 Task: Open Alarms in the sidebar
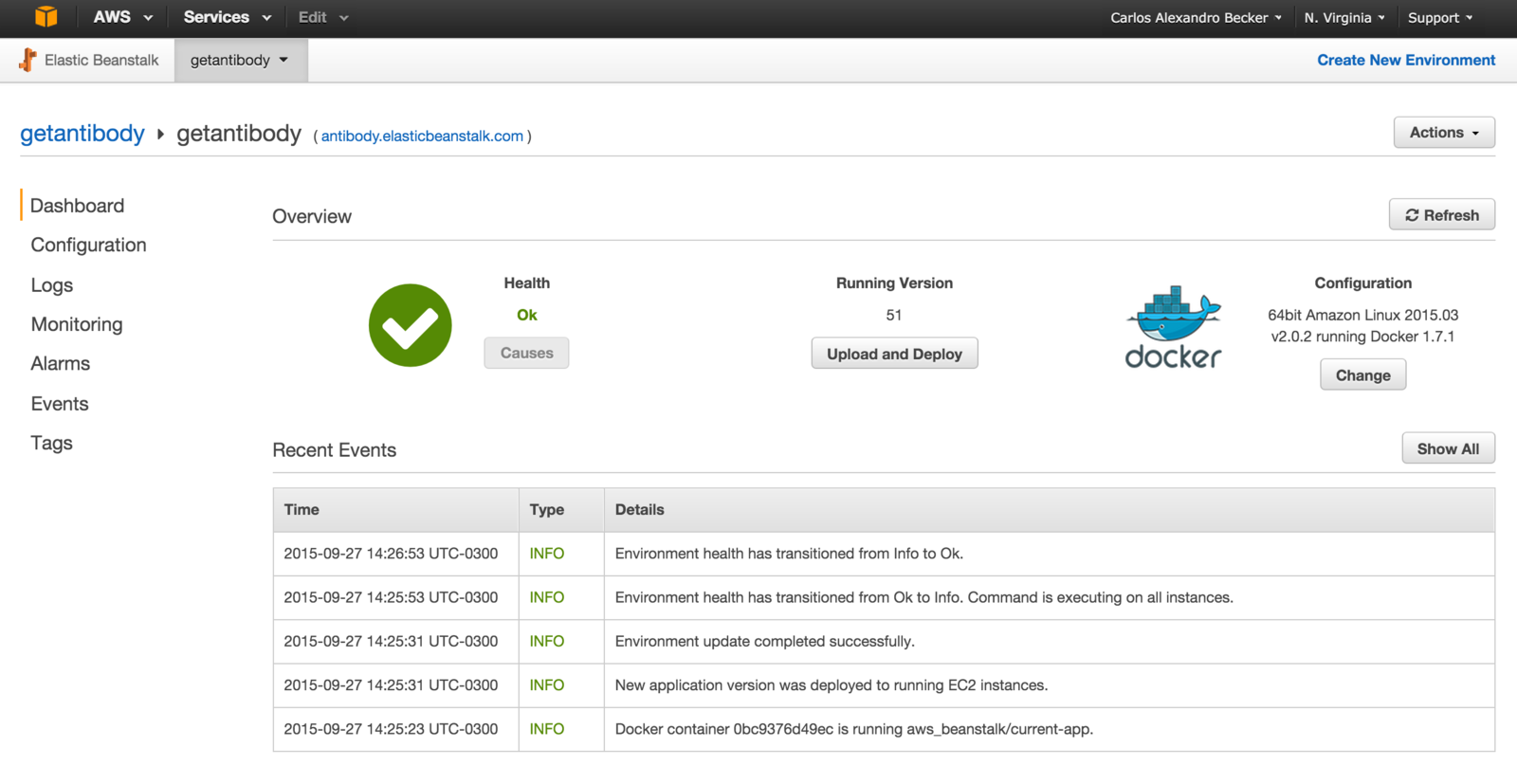point(61,363)
